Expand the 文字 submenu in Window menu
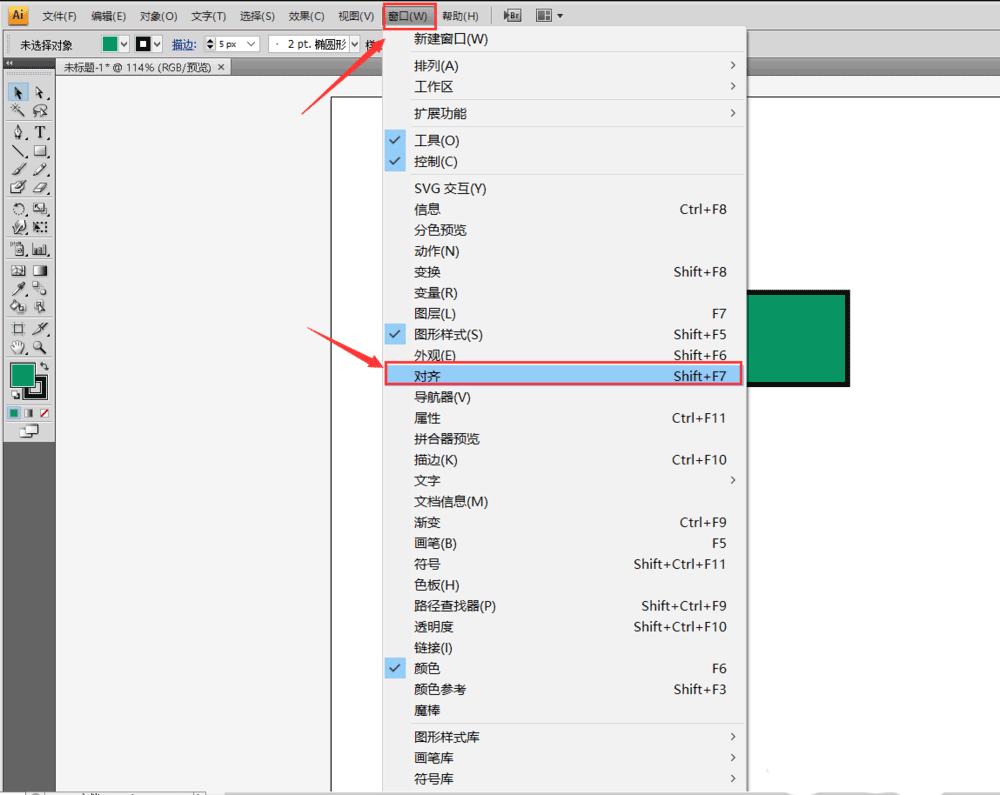Screen dimensions: 1000x795 point(564,480)
